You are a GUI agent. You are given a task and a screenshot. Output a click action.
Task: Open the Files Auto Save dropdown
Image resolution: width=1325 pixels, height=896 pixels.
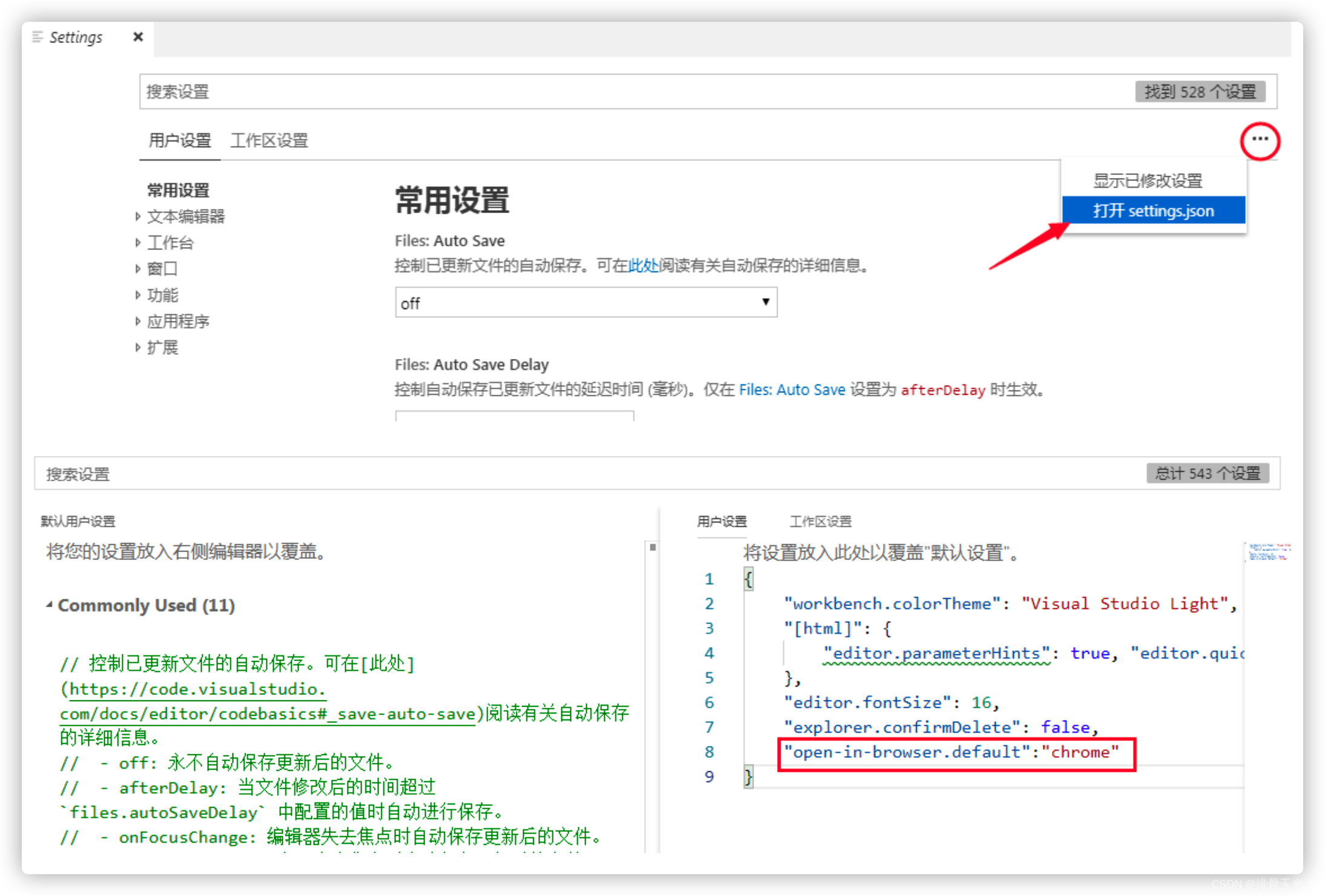pos(586,303)
